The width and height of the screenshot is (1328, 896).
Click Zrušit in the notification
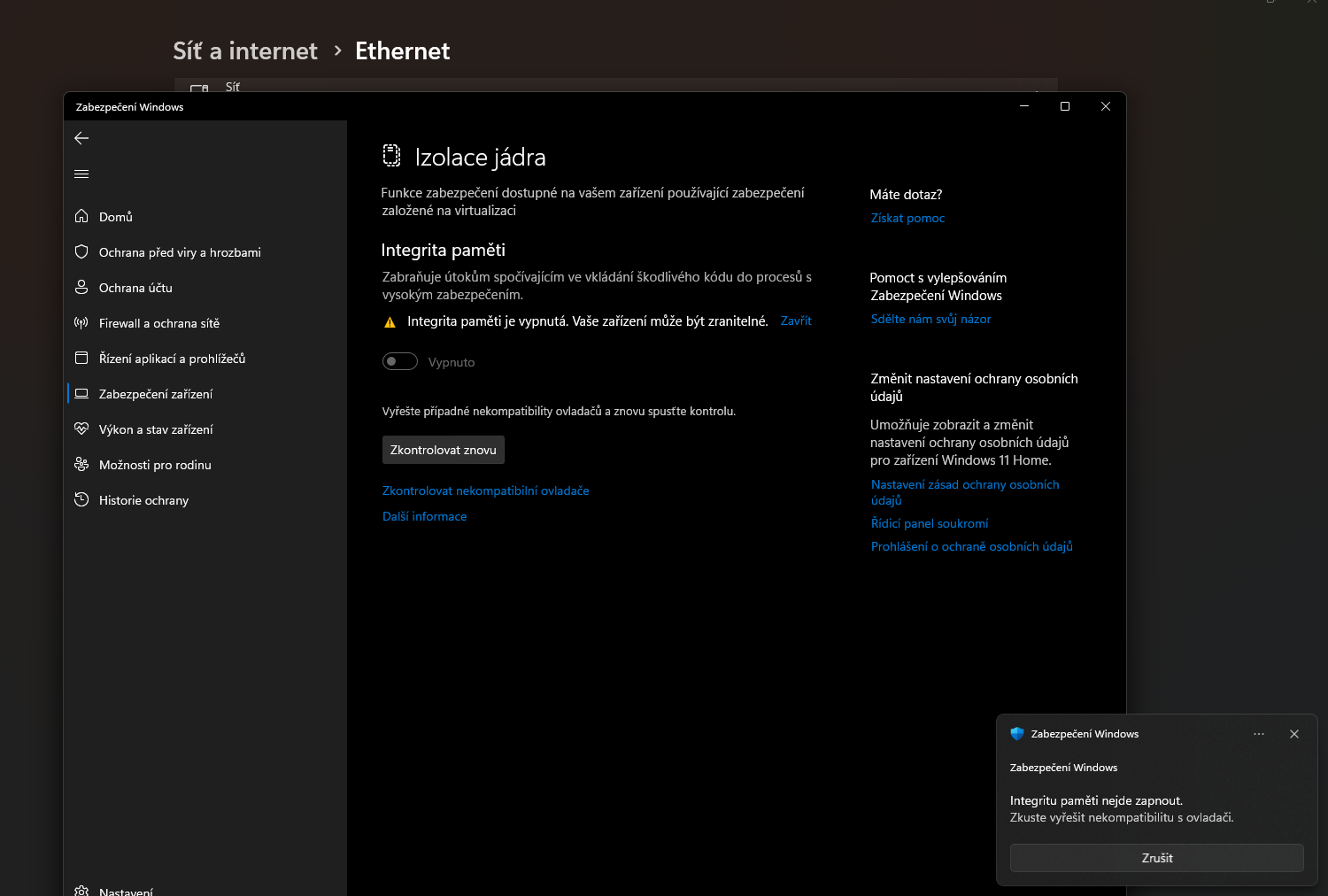point(1156,858)
